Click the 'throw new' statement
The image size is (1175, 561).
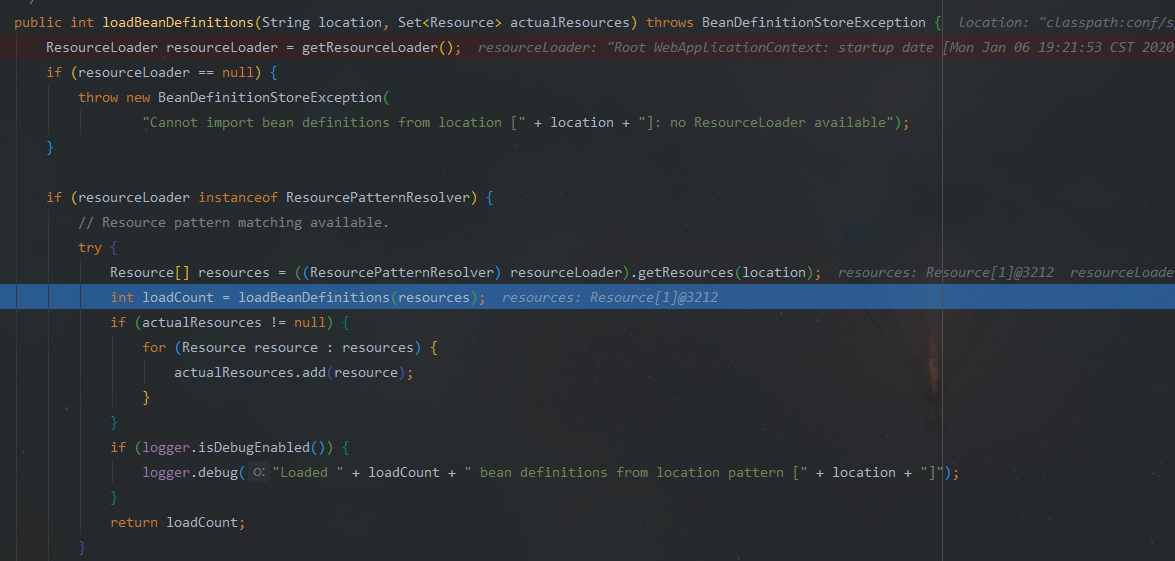coord(114,97)
